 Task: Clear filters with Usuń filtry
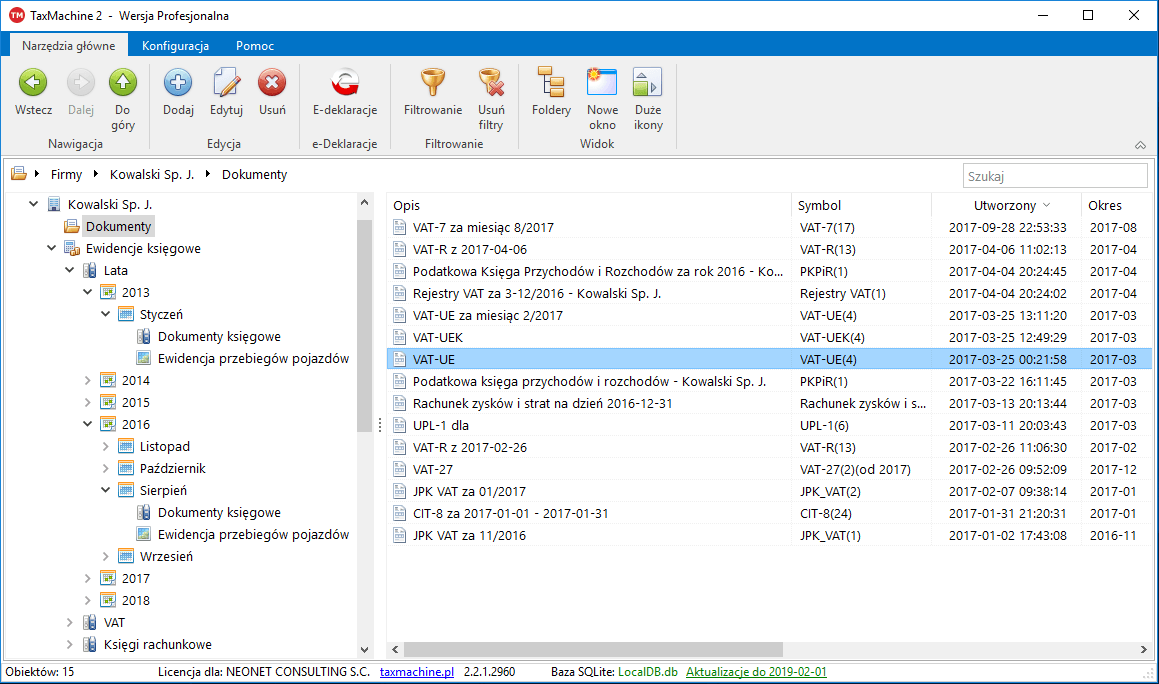pos(490,95)
